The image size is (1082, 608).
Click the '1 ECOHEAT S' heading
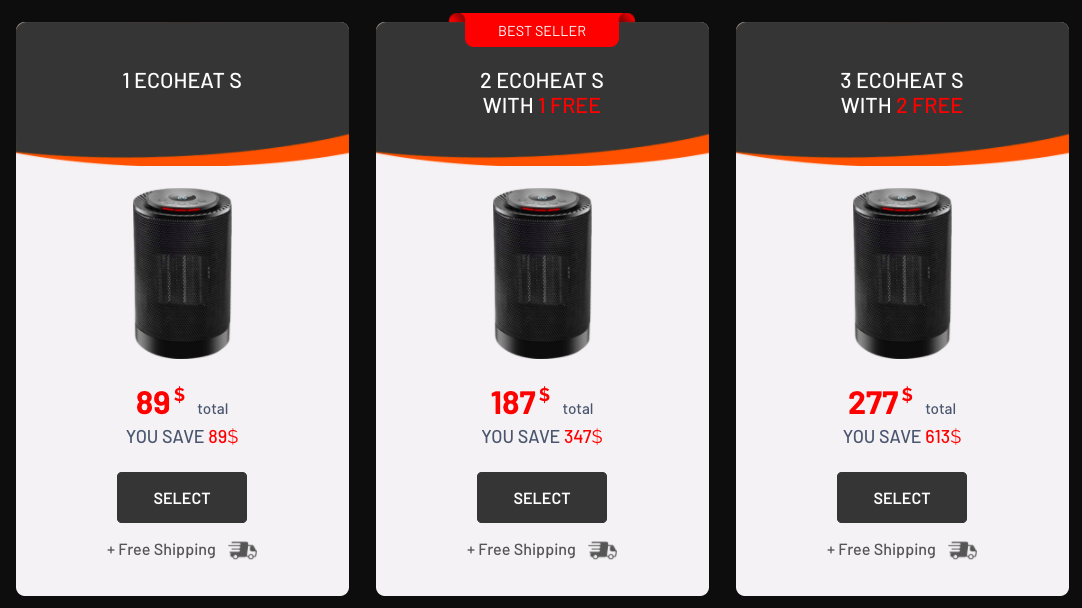(x=182, y=81)
